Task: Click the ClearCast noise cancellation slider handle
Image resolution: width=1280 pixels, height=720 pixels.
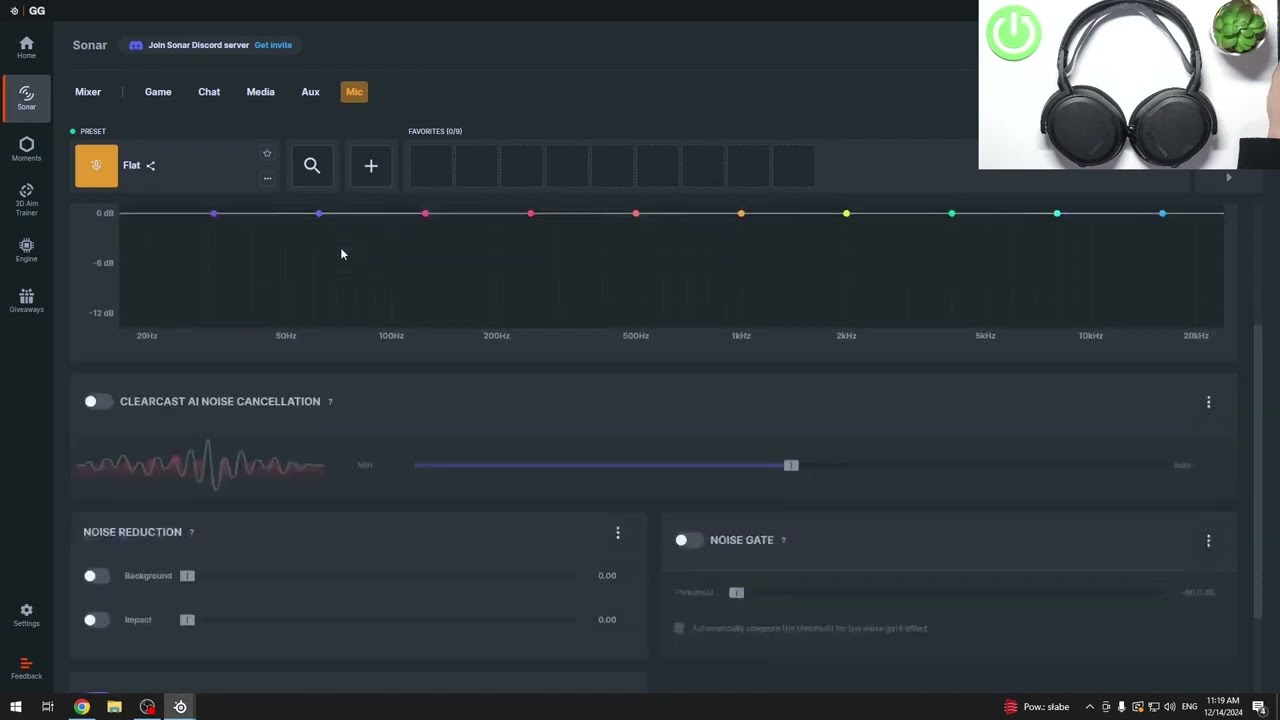Action: [x=791, y=465]
